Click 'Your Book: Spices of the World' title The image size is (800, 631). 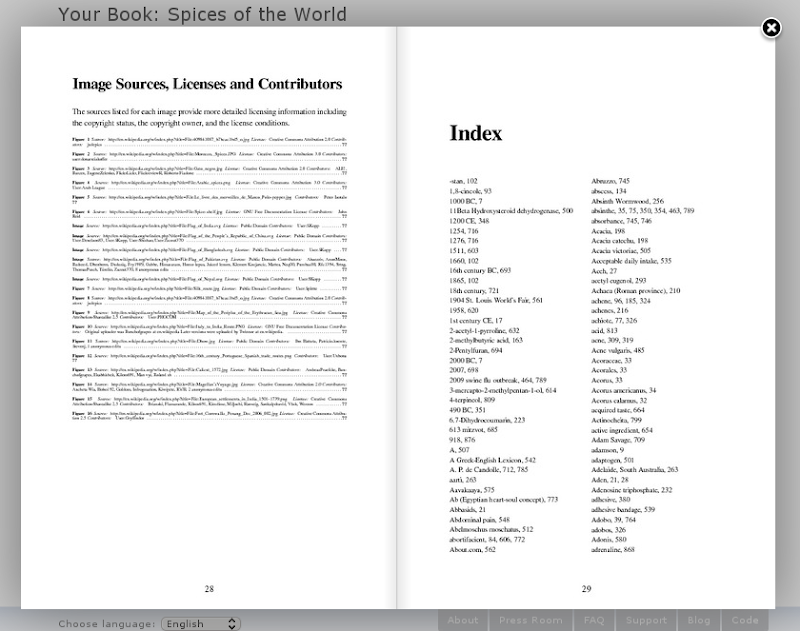[x=203, y=14]
